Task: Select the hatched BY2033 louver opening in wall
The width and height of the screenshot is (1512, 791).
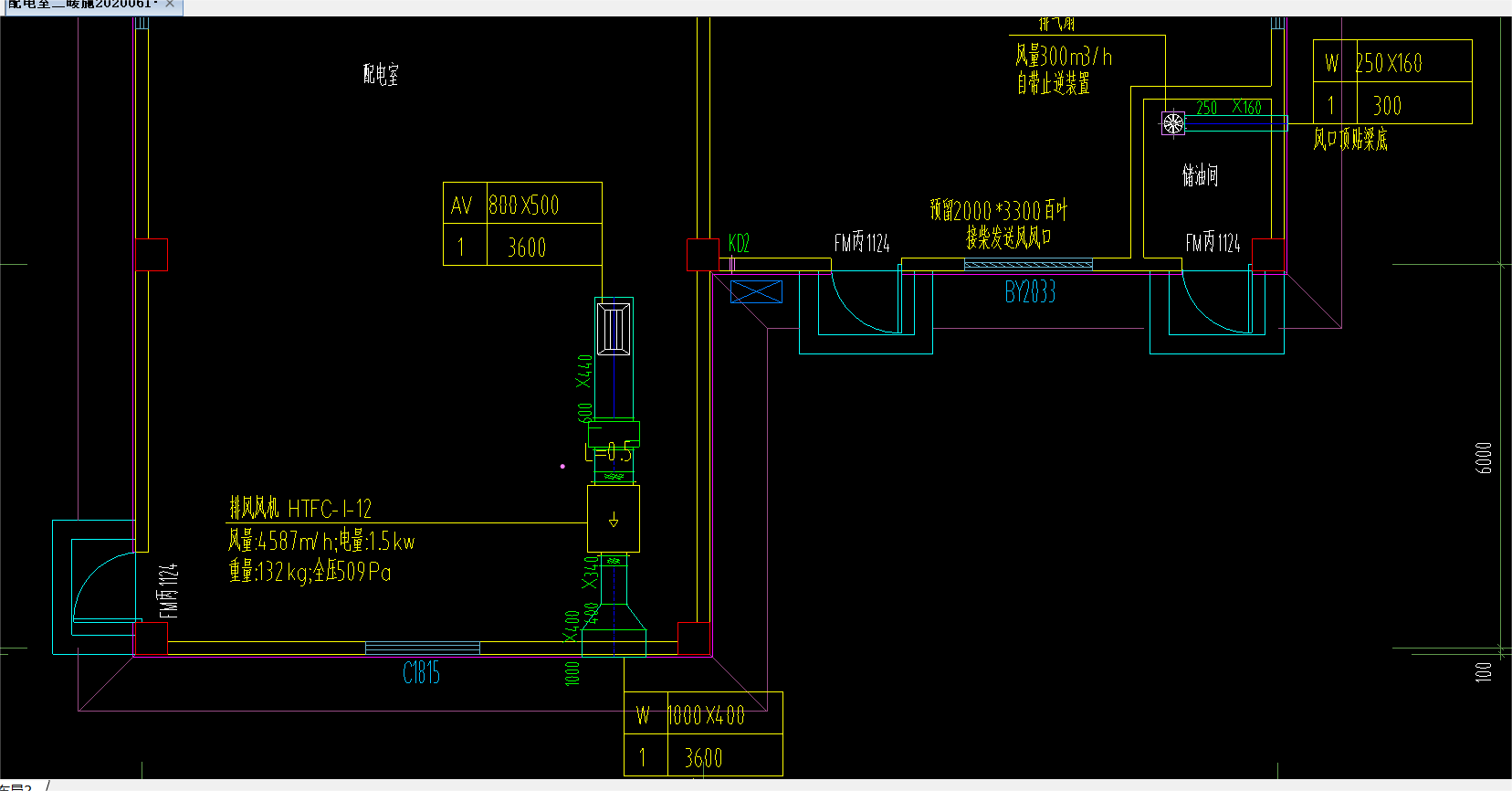Action: coord(1028,265)
